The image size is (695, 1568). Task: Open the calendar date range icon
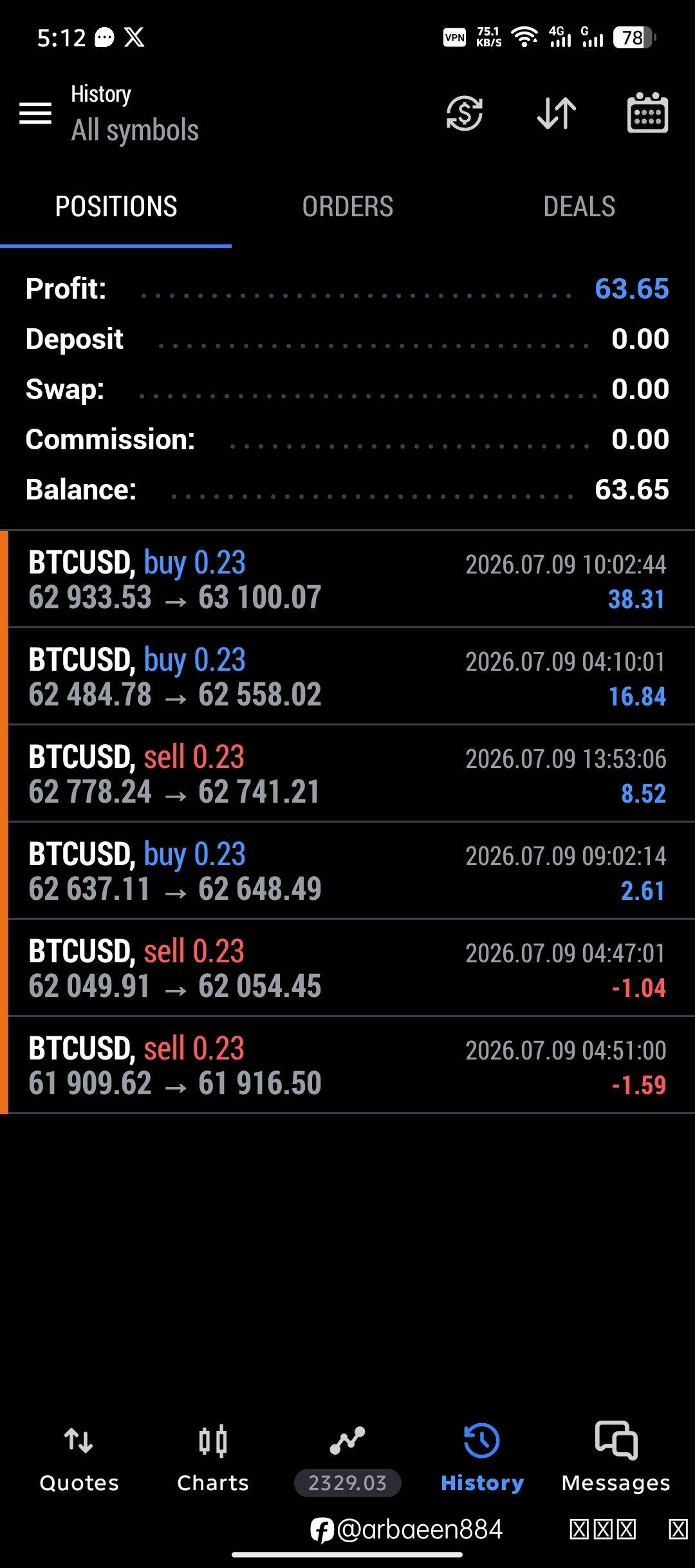[647, 113]
